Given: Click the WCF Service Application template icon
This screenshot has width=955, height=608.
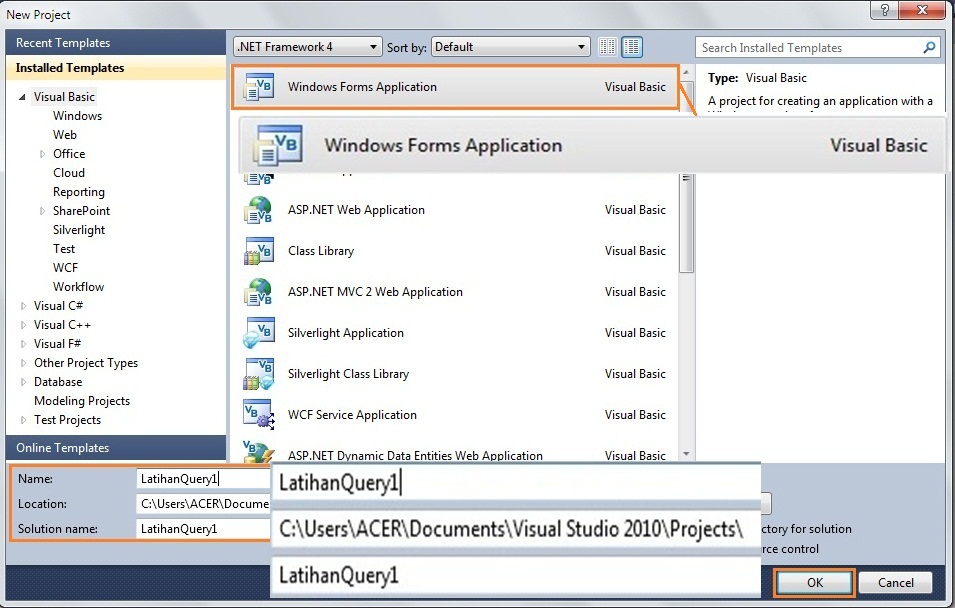Looking at the screenshot, I should click(x=259, y=415).
